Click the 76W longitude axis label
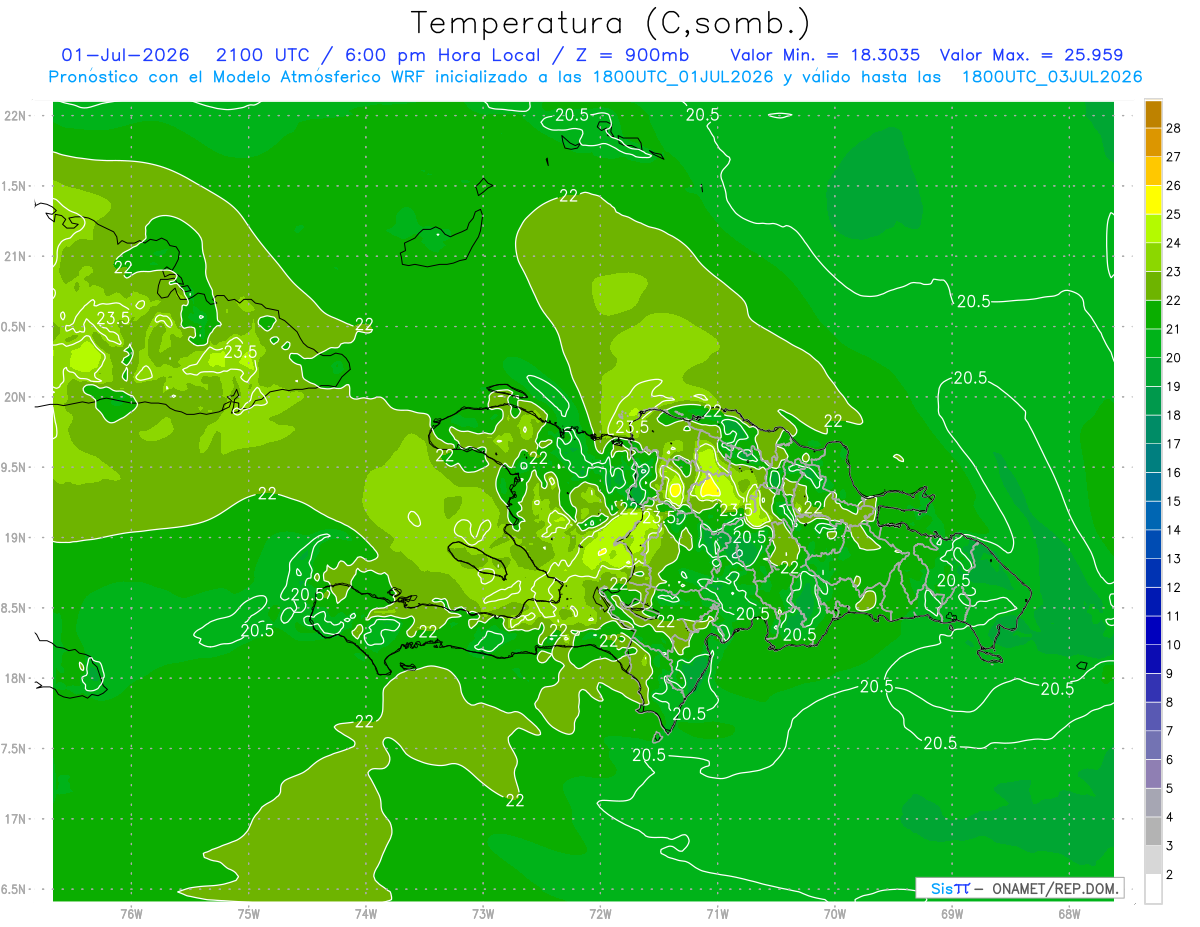Screen dimensions: 1200x927 point(131,913)
